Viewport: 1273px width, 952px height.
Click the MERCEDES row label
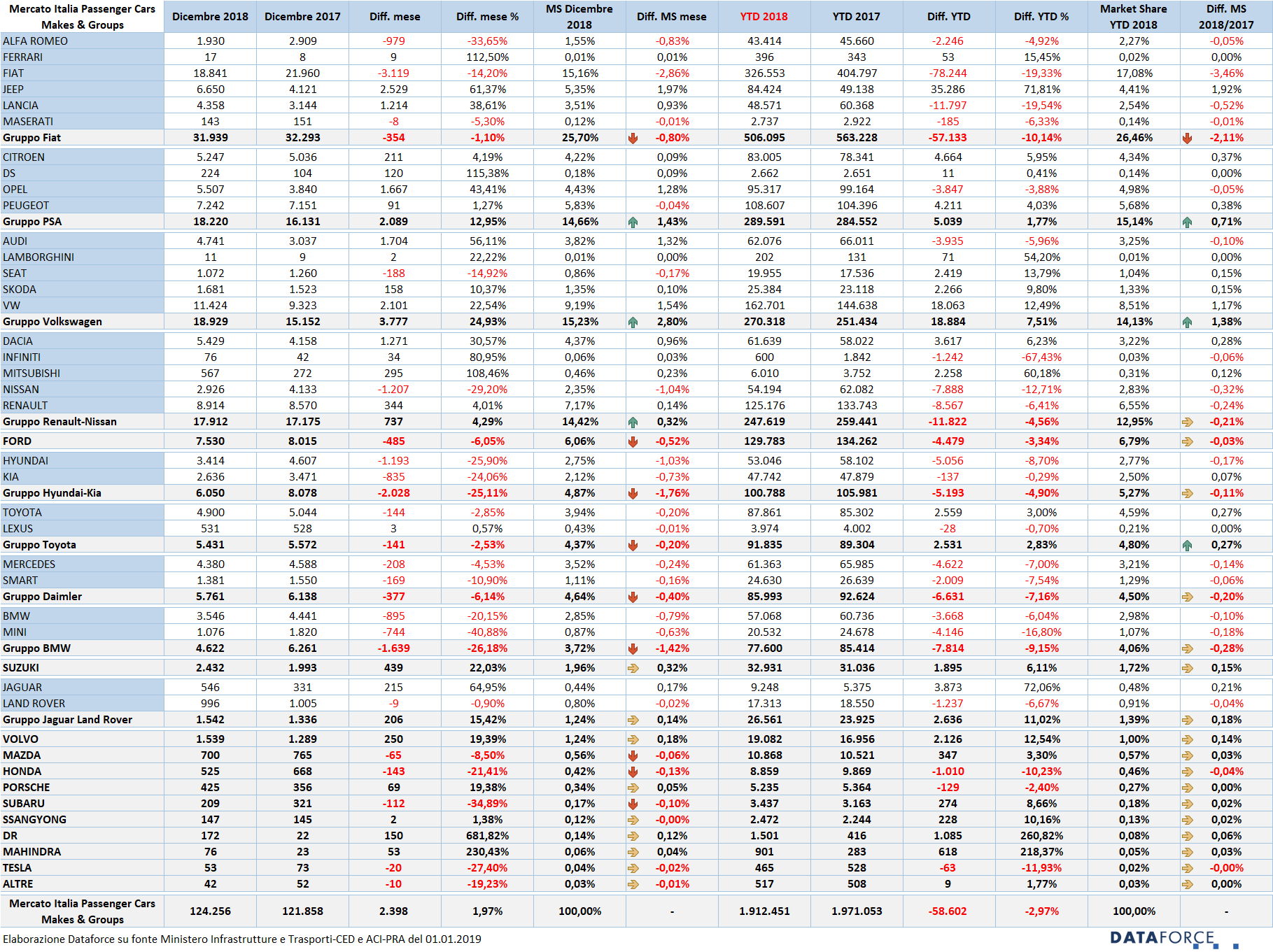[x=29, y=564]
